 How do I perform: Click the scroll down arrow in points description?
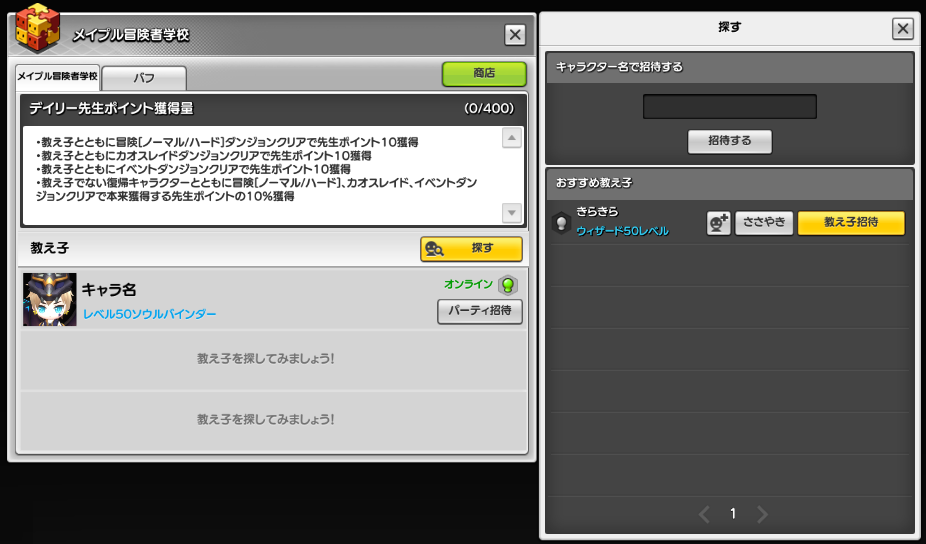click(511, 213)
